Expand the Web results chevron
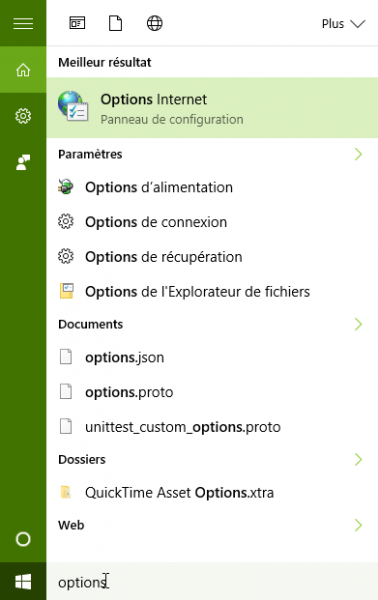The height and width of the screenshot is (600, 378). tap(358, 525)
